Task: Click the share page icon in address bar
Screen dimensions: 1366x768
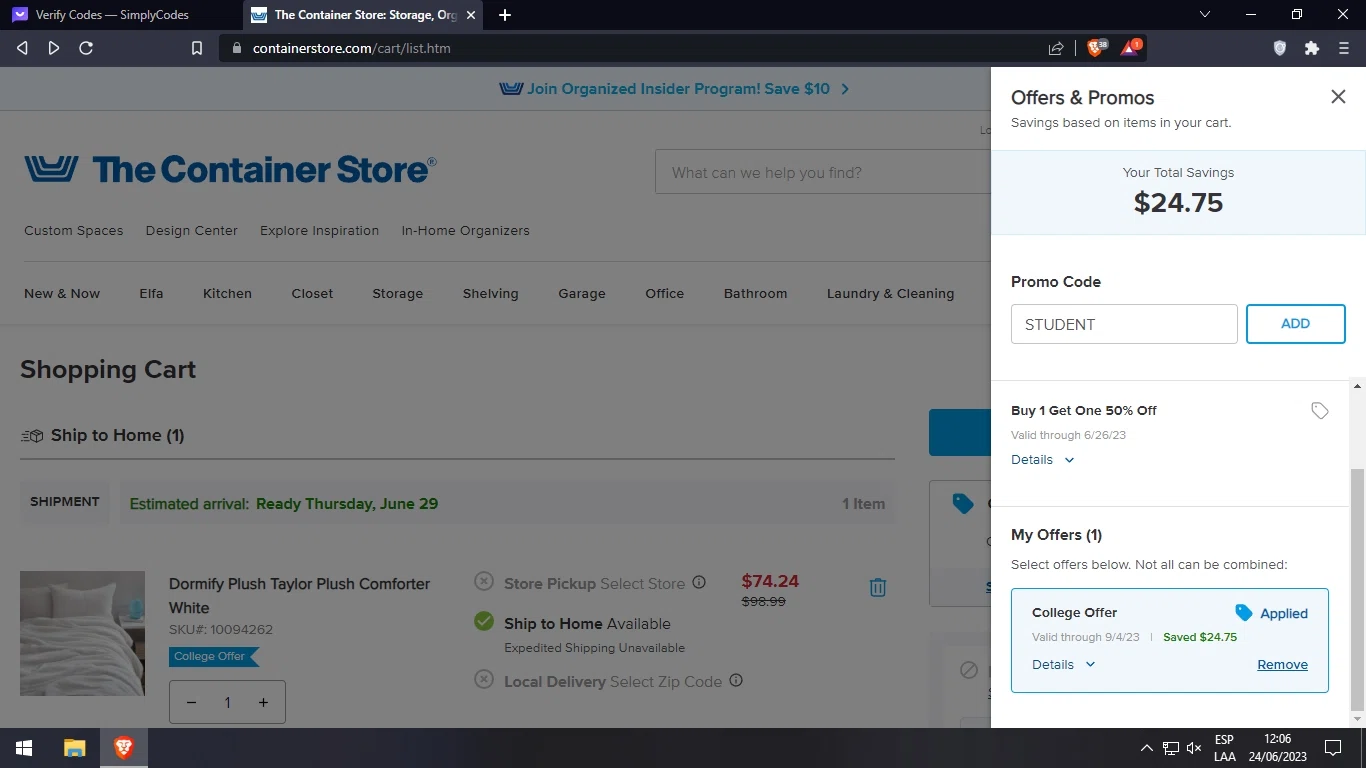Action: [x=1056, y=48]
